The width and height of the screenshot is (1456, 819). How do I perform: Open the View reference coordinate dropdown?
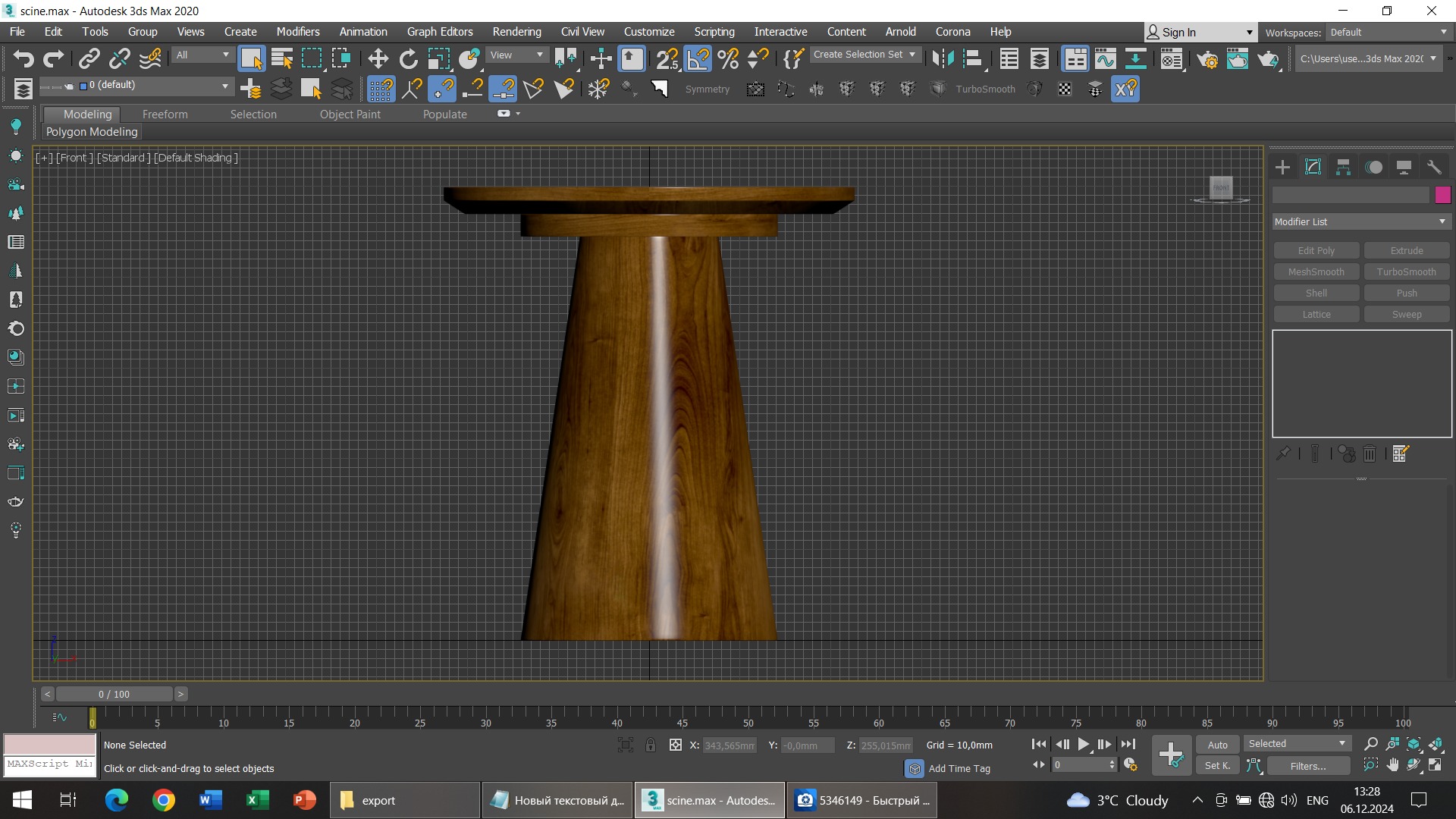(517, 55)
